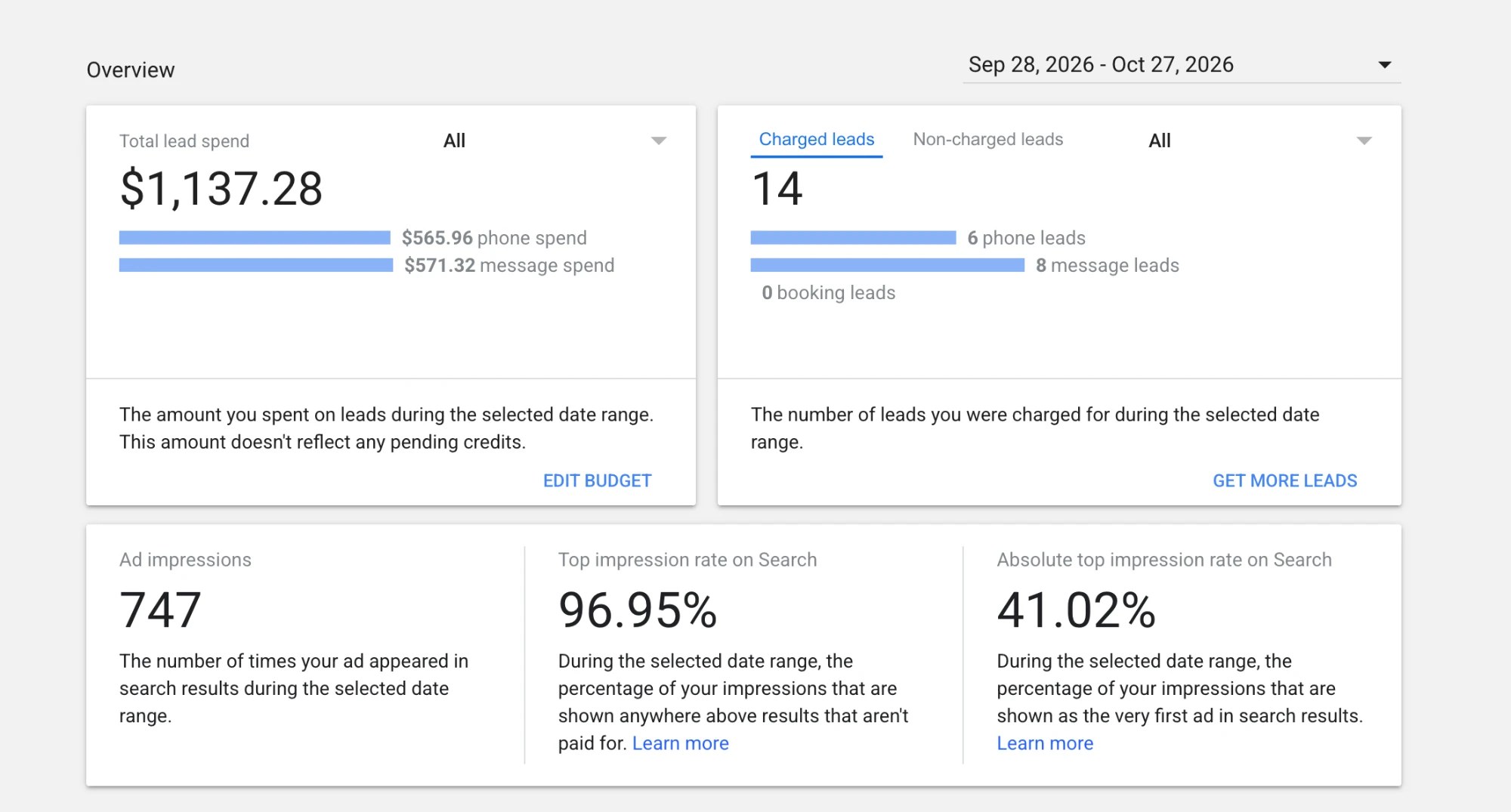Open Learn more under Absolute top impression rate
Image resolution: width=1511 pixels, height=812 pixels.
point(1045,743)
